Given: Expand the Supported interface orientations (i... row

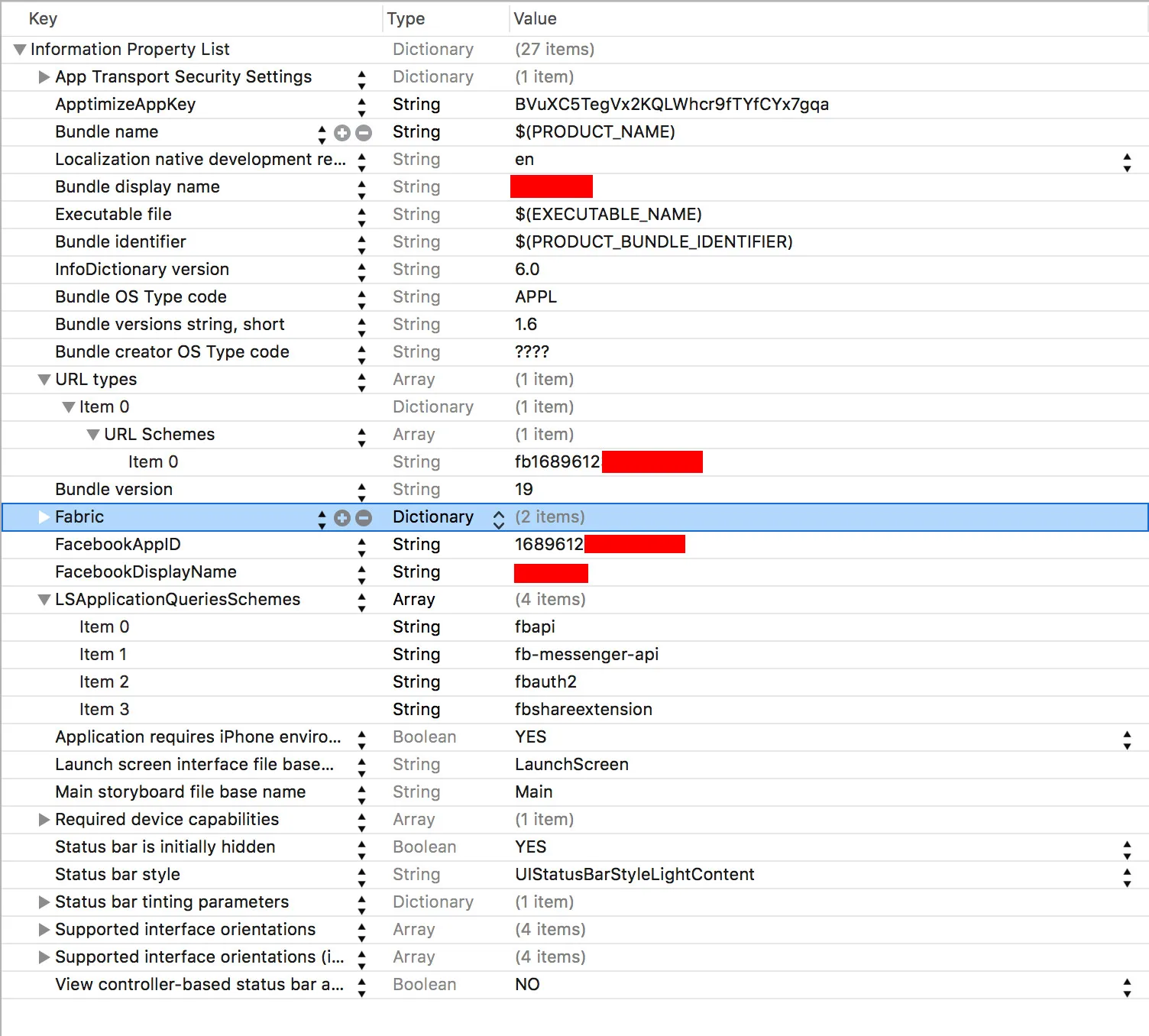Looking at the screenshot, I should pos(44,957).
